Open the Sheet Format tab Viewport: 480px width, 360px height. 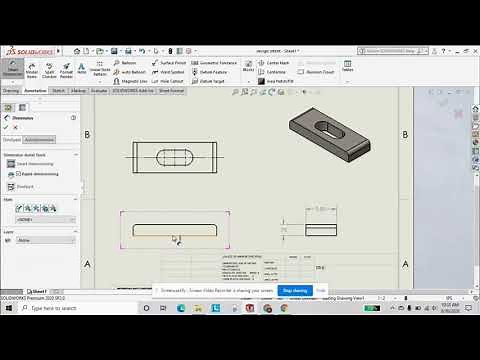pos(171,91)
